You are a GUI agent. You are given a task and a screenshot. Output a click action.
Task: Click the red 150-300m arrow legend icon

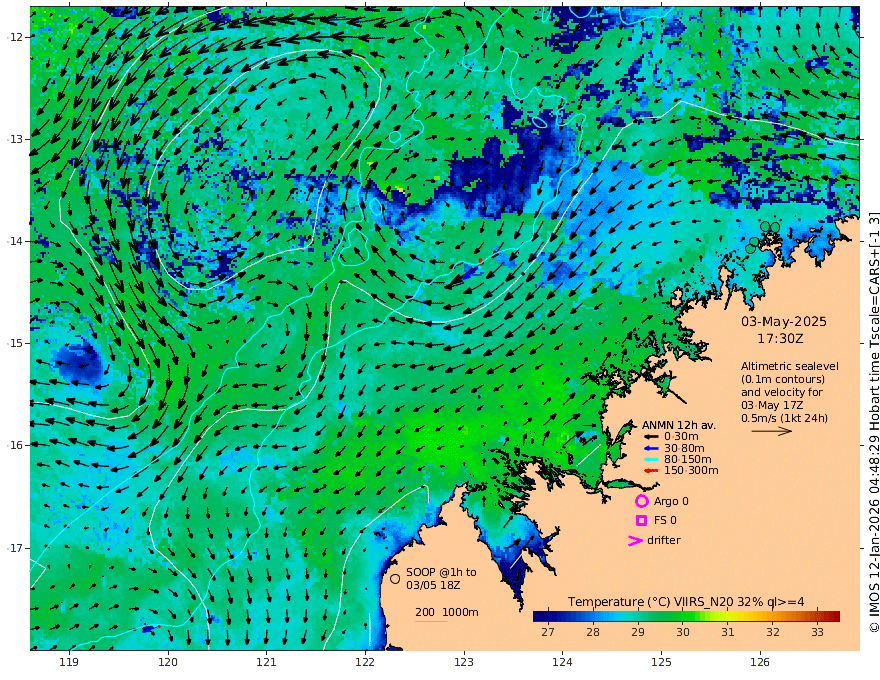pyautogui.click(x=651, y=471)
